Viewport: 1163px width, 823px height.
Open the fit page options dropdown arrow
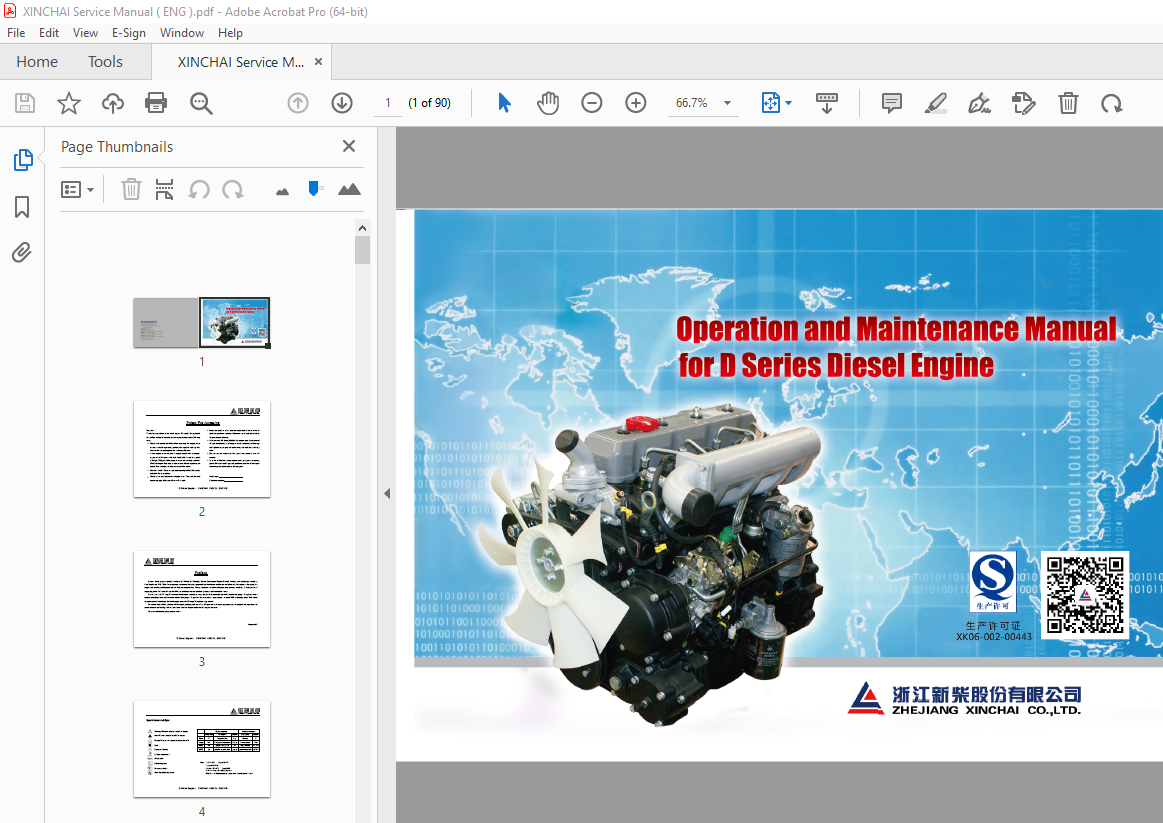tap(788, 103)
